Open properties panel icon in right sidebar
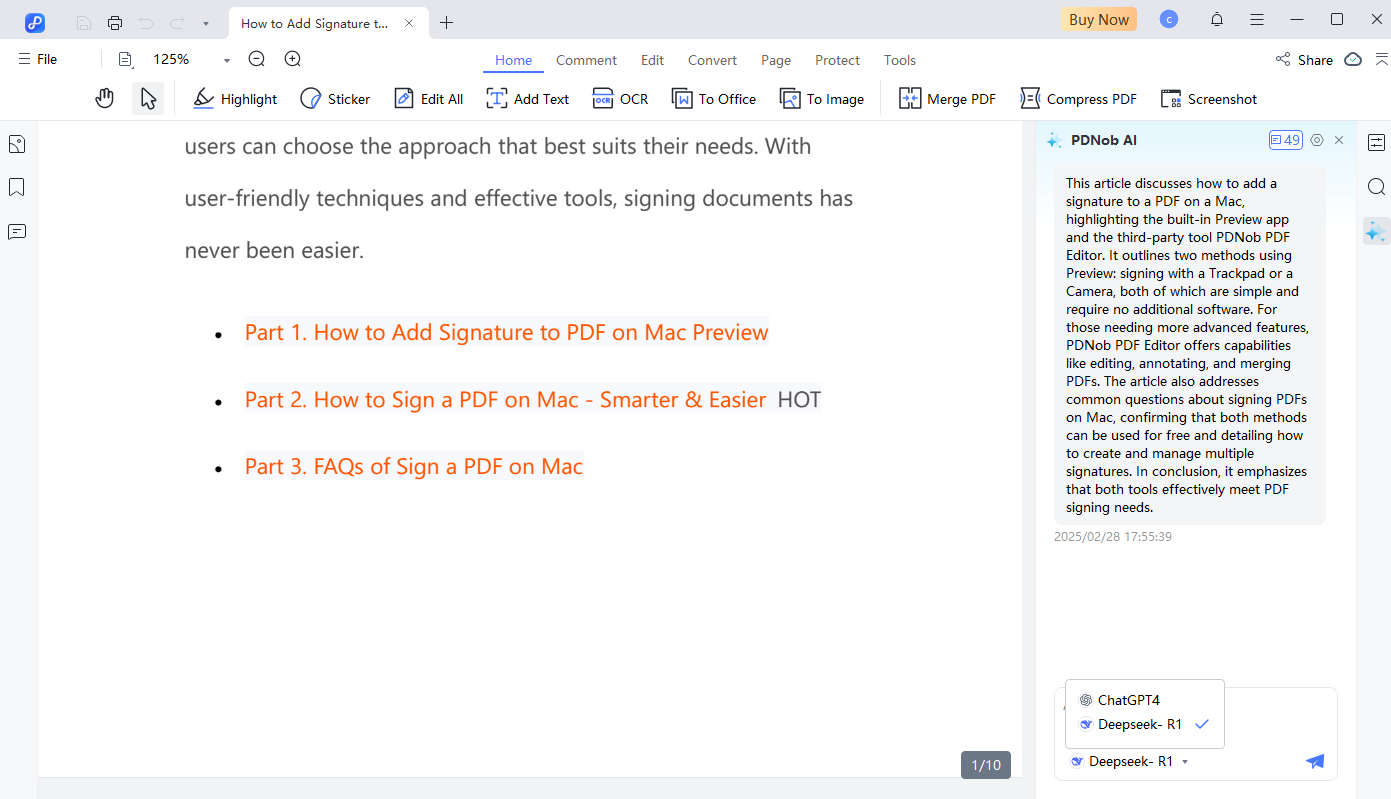Image resolution: width=1391 pixels, height=799 pixels. tap(1376, 143)
